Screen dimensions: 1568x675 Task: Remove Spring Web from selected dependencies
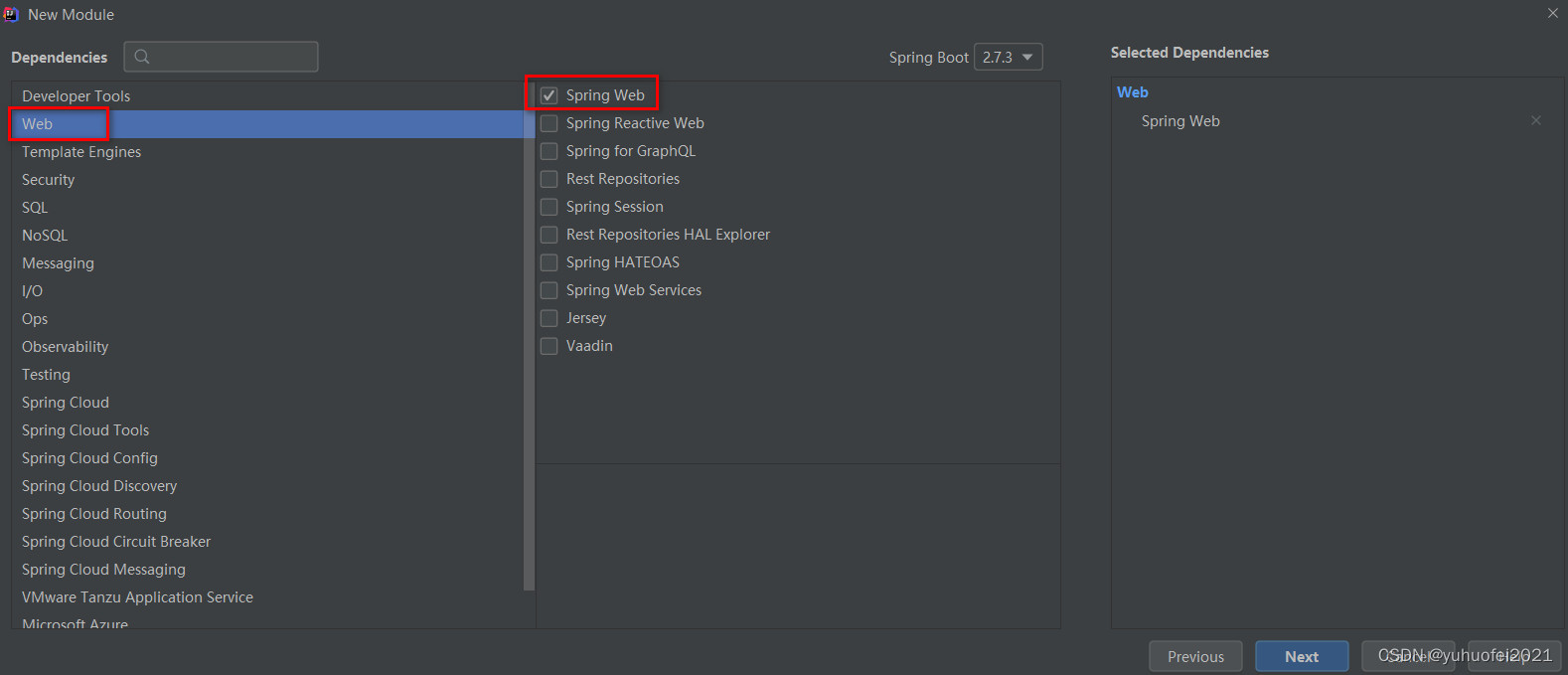point(1535,120)
